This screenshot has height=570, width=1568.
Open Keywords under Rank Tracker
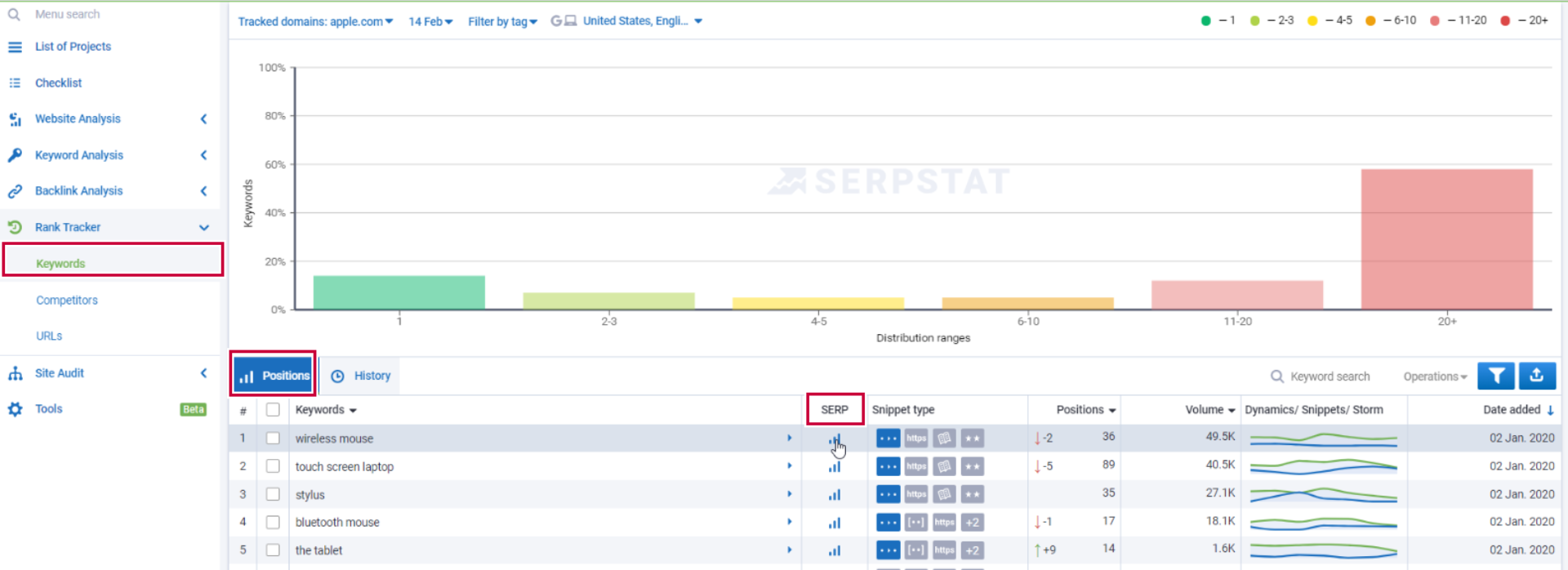click(60, 264)
